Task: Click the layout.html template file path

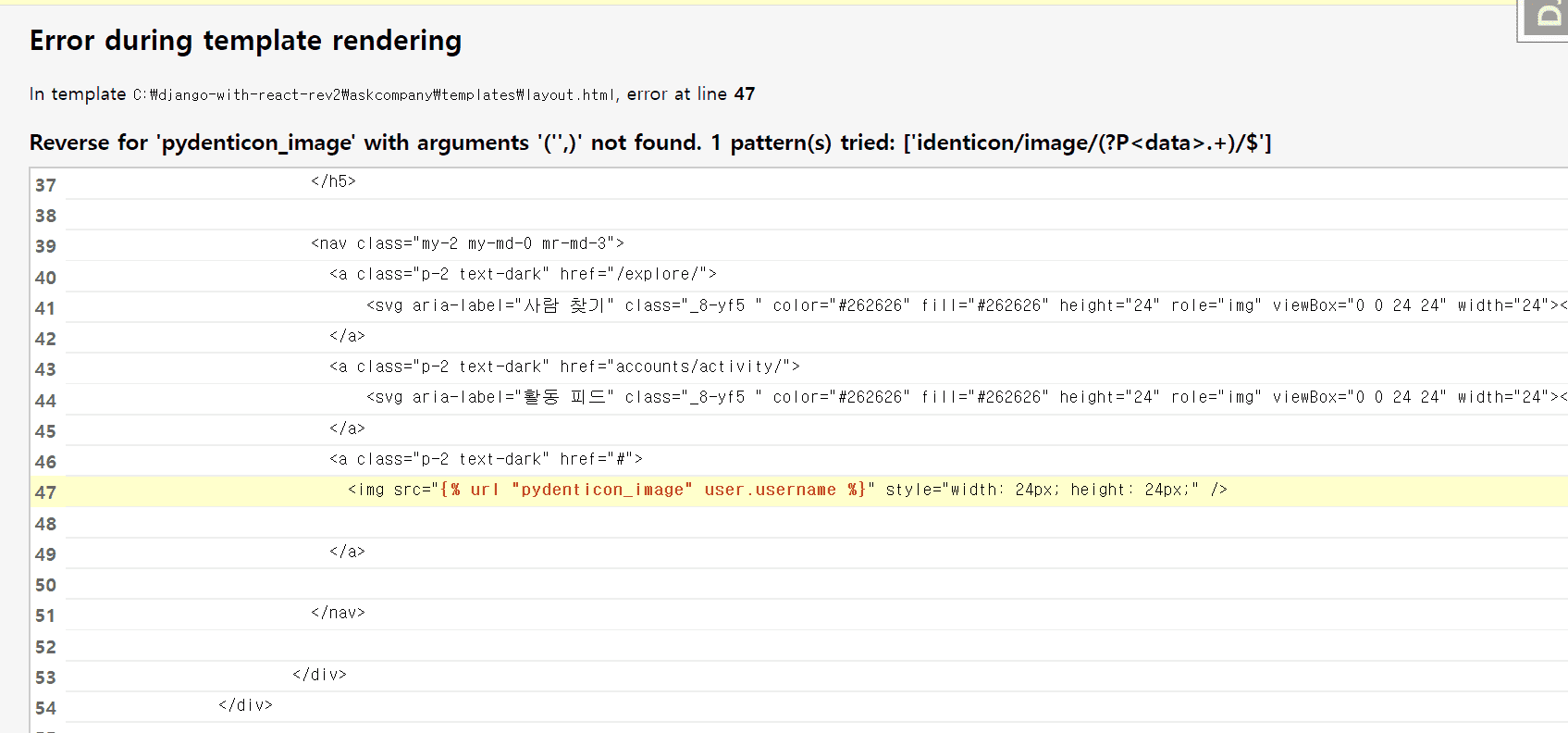Action: (374, 94)
